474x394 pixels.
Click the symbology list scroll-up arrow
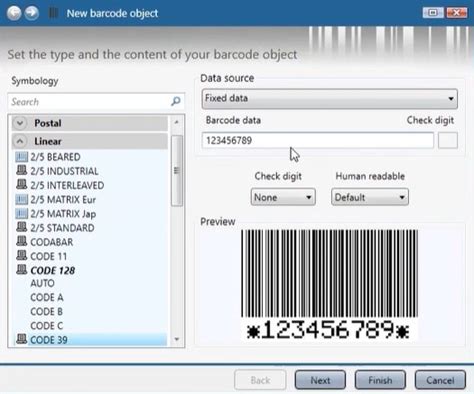coord(177,122)
